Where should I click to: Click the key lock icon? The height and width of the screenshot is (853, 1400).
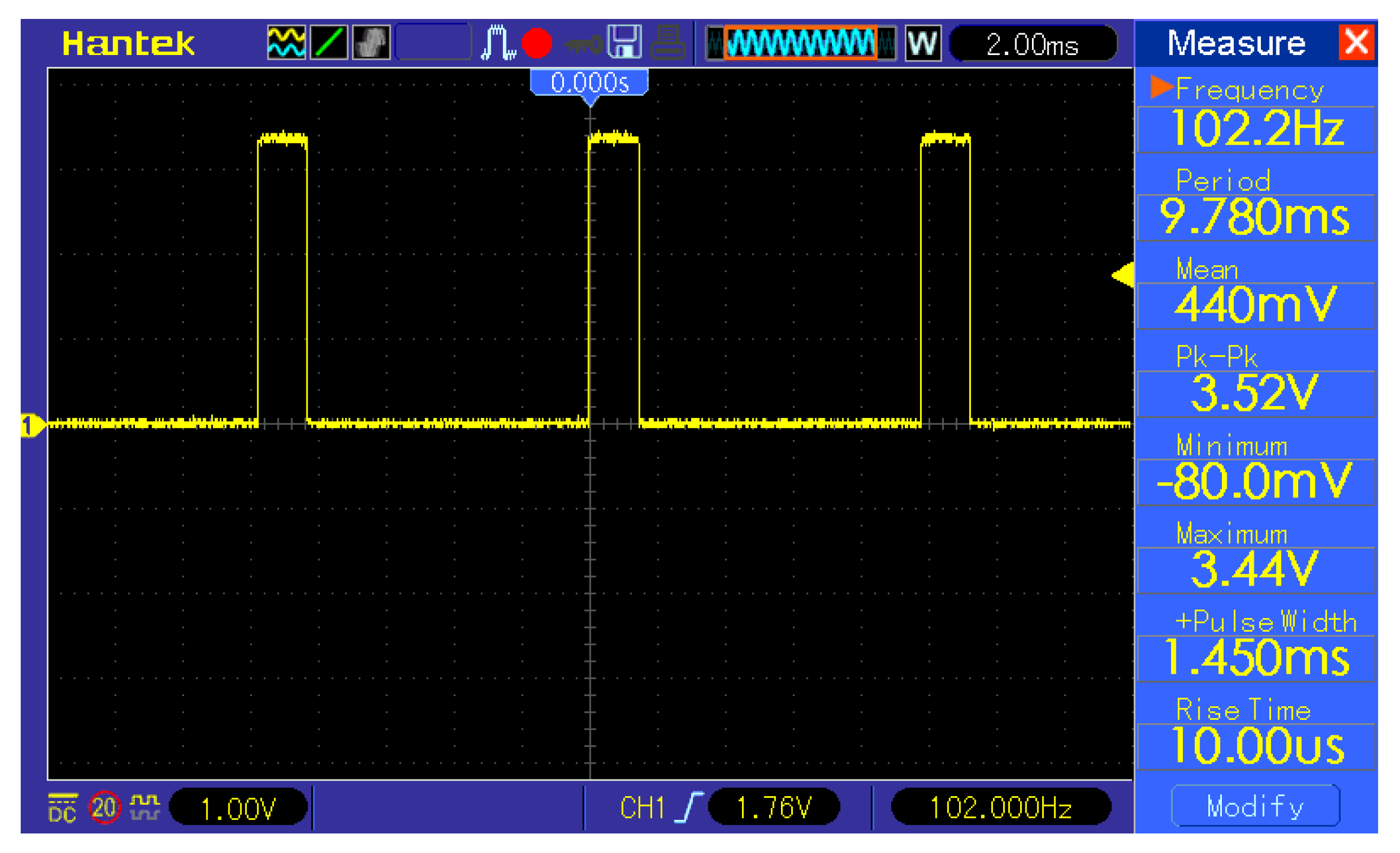click(583, 44)
